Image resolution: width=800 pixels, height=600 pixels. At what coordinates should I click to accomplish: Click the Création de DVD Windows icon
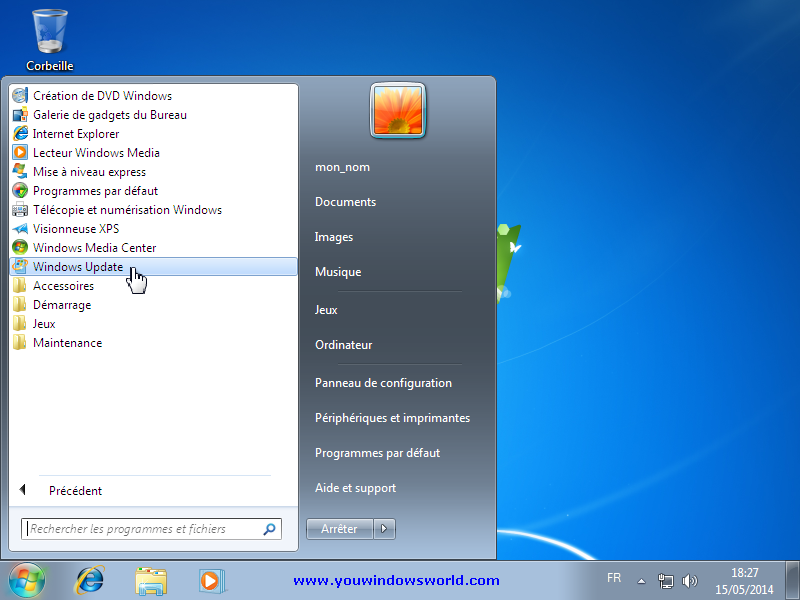click(20, 95)
